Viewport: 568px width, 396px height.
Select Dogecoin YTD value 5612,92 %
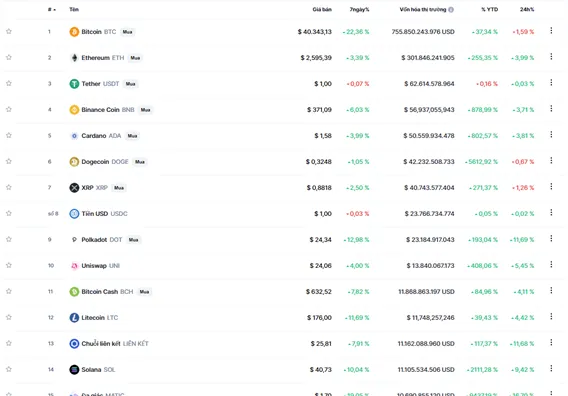coord(481,162)
